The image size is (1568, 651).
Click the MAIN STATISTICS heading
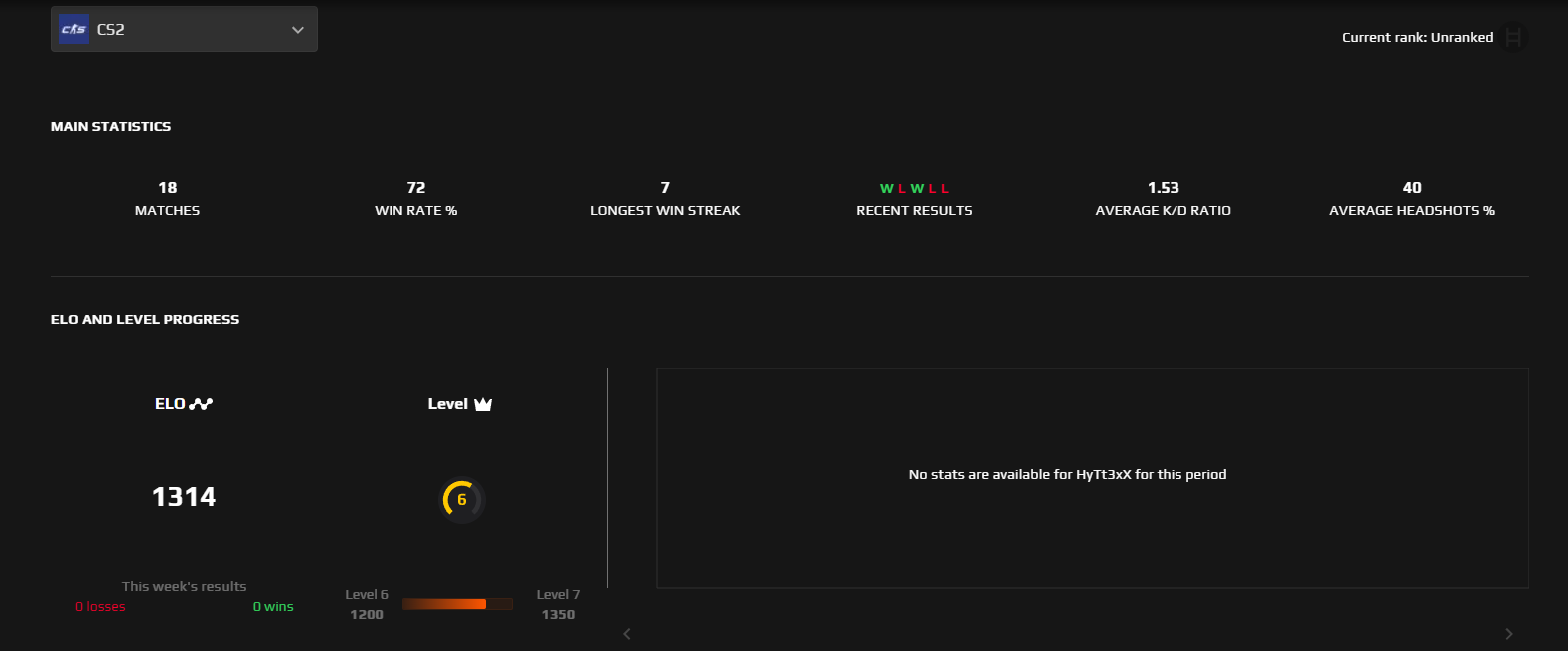[111, 126]
